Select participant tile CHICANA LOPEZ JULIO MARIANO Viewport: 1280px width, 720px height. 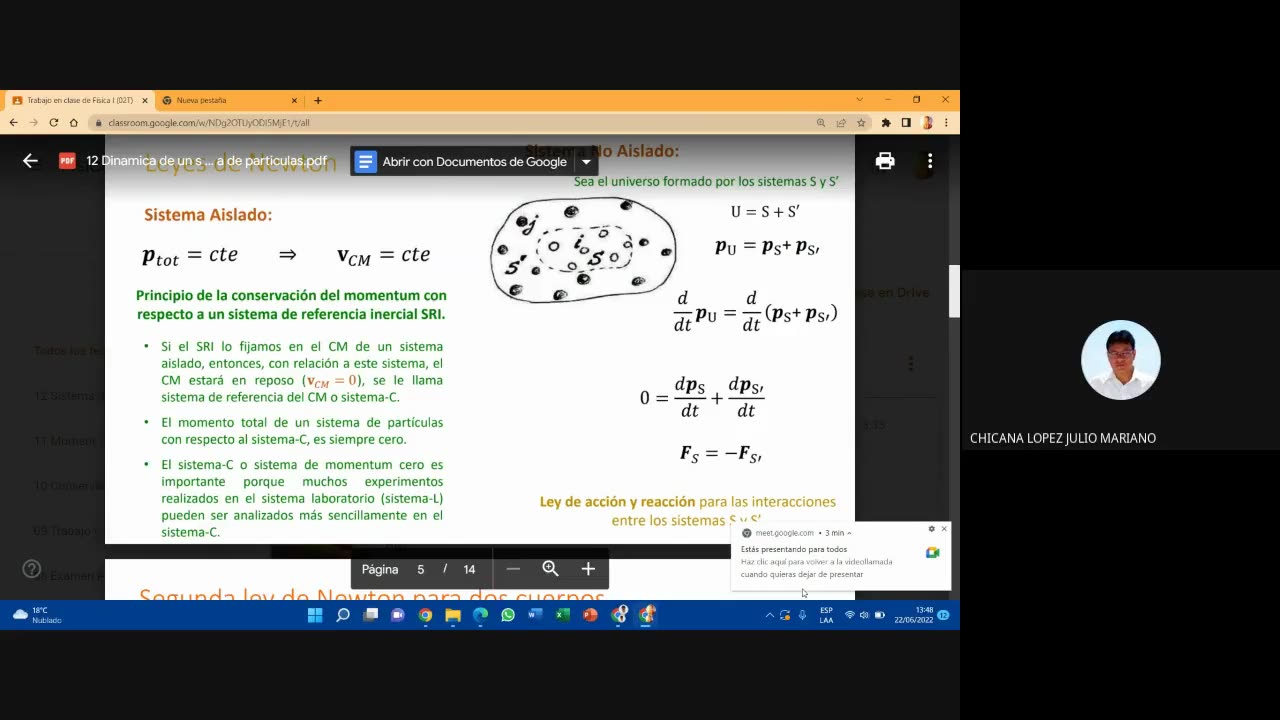pyautogui.click(x=1120, y=360)
